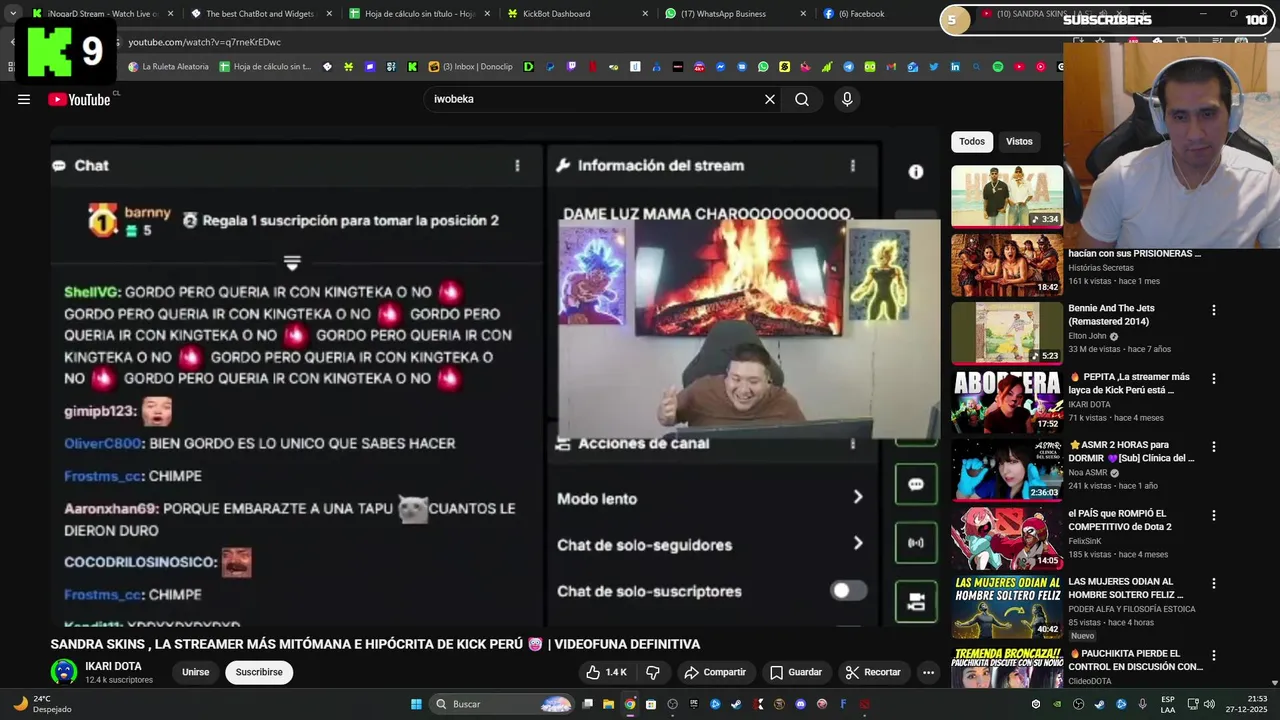The height and width of the screenshot is (720, 1280).
Task: Run the search with the magnifier button
Action: pos(802,99)
